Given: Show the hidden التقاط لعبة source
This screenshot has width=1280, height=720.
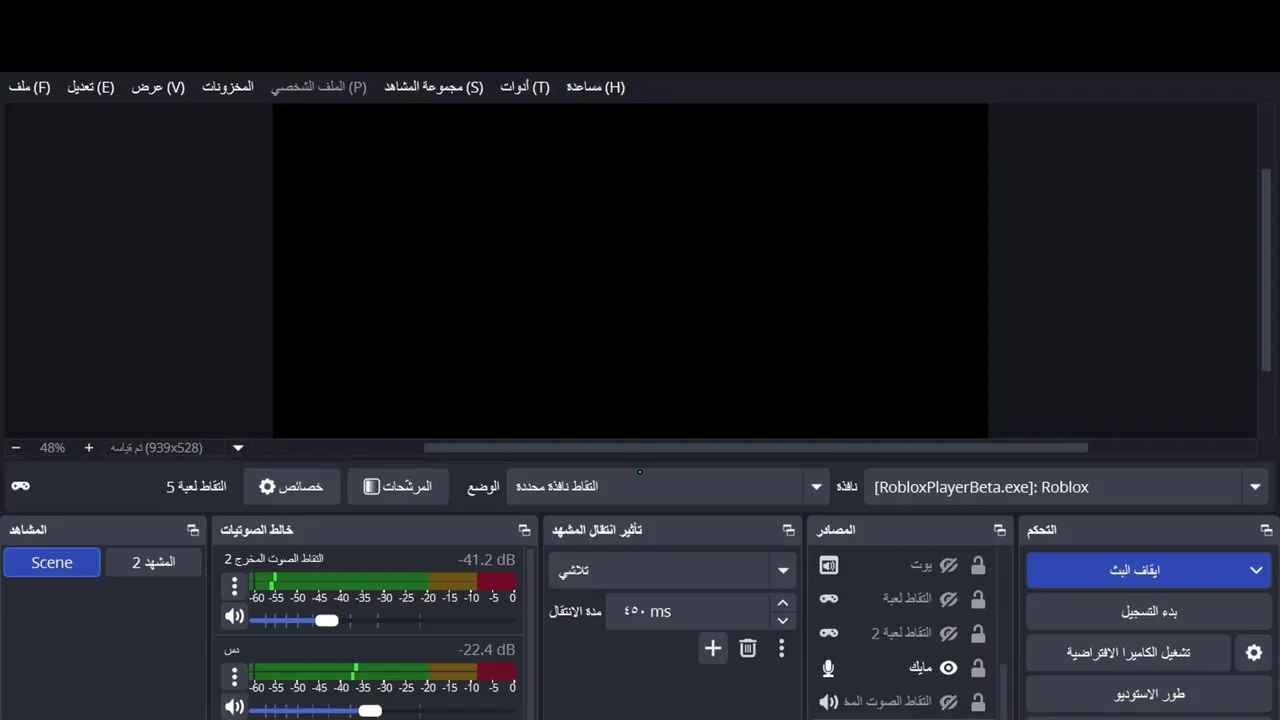Looking at the screenshot, I should 949,599.
